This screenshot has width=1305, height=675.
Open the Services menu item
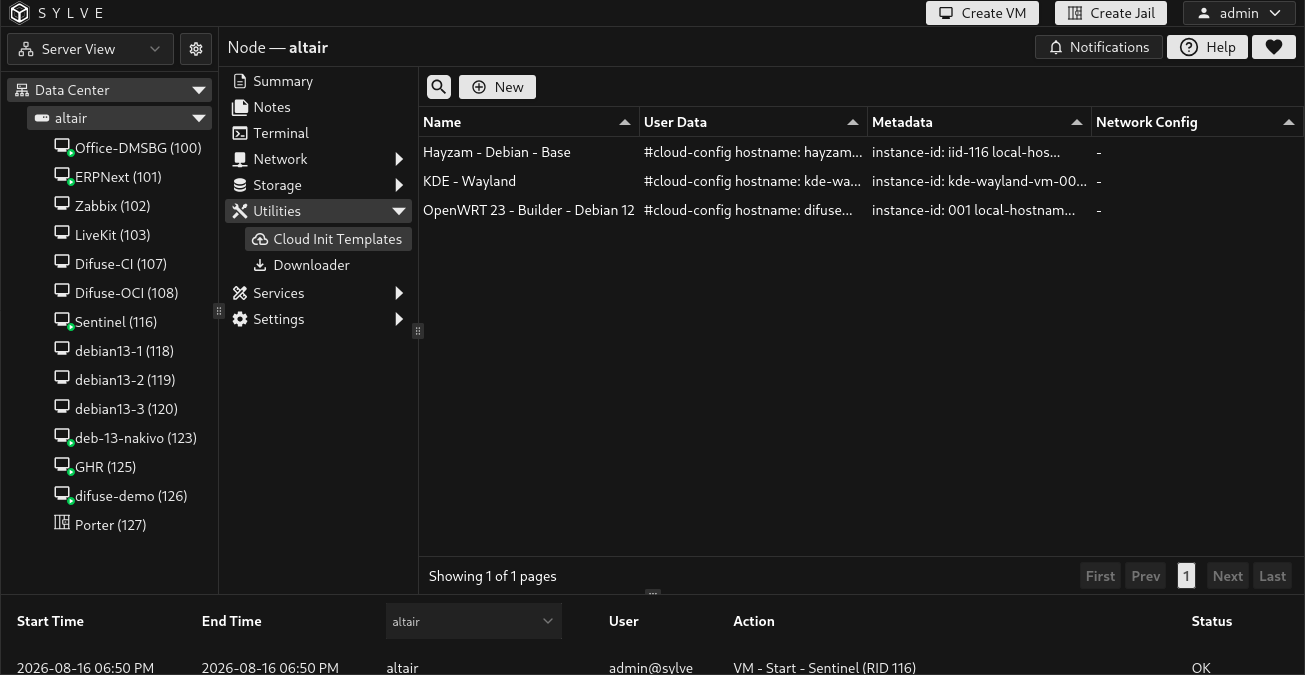click(319, 293)
